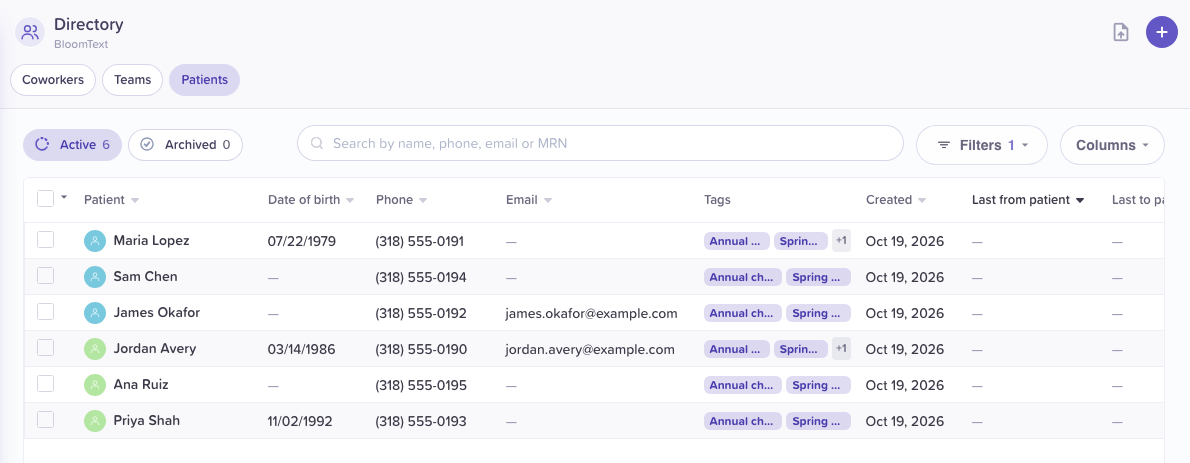Open the Filters dropdown
1190x463 pixels.
(x=981, y=145)
